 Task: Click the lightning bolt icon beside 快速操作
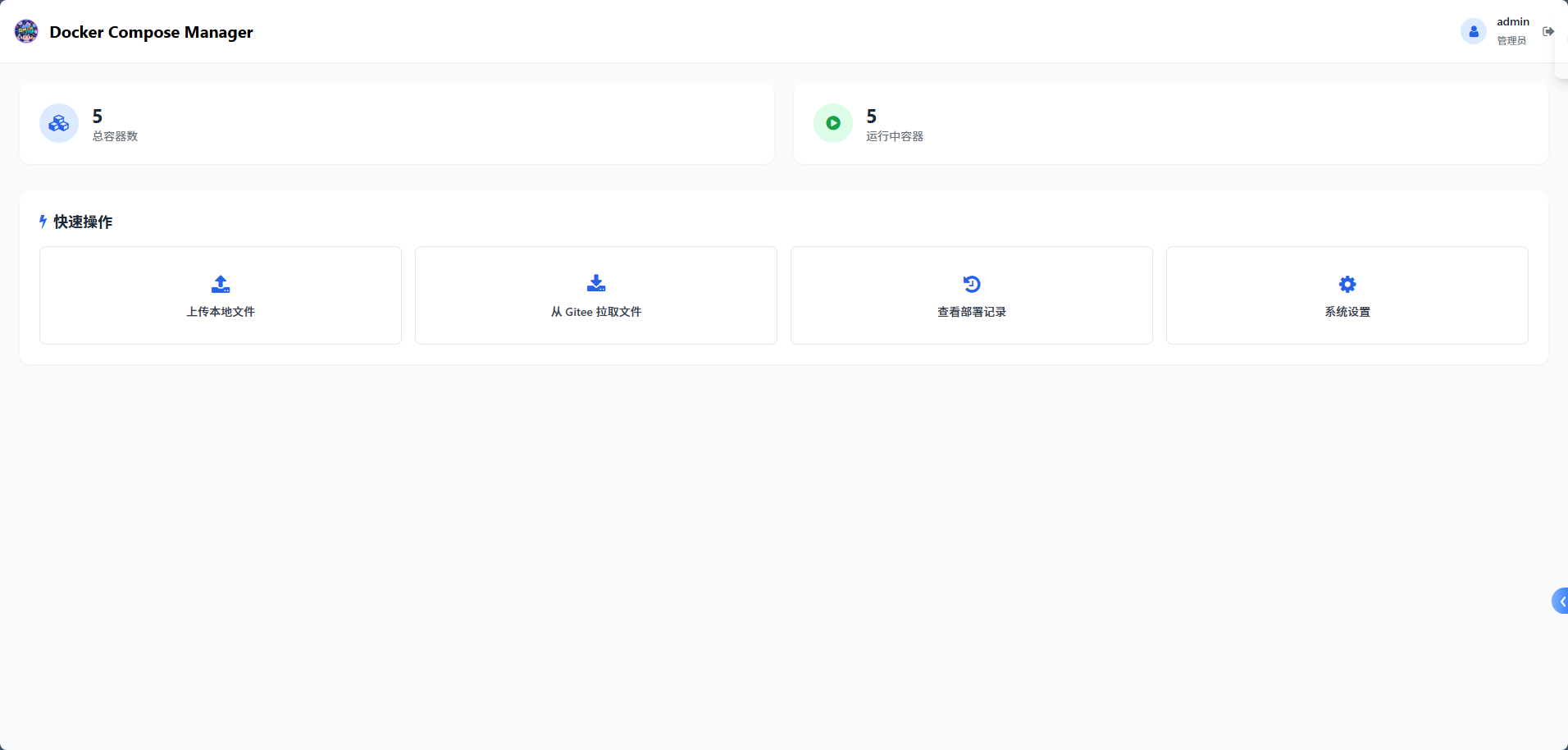click(x=43, y=222)
